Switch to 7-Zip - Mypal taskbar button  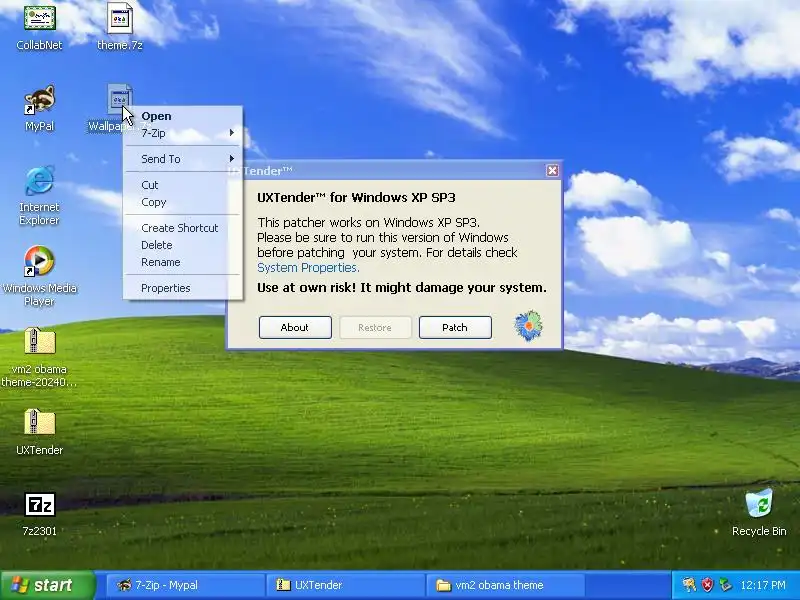pyautogui.click(x=186, y=585)
